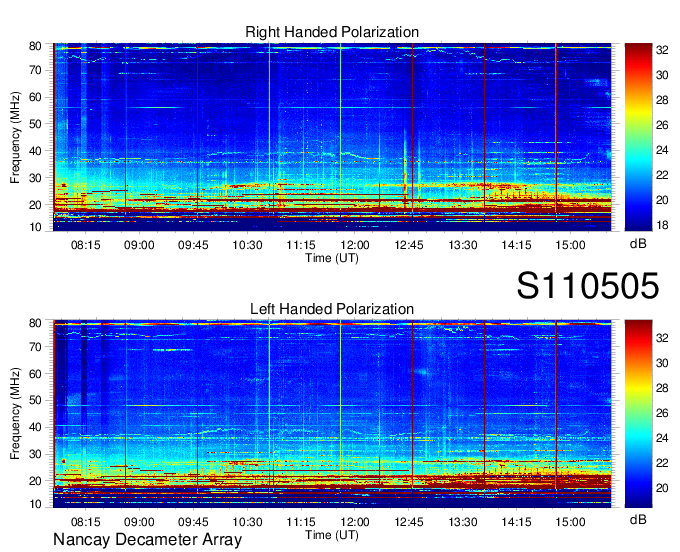680x552 pixels.
Task: Click the 'Left Handed Polarization' plot title
Action: point(332,309)
